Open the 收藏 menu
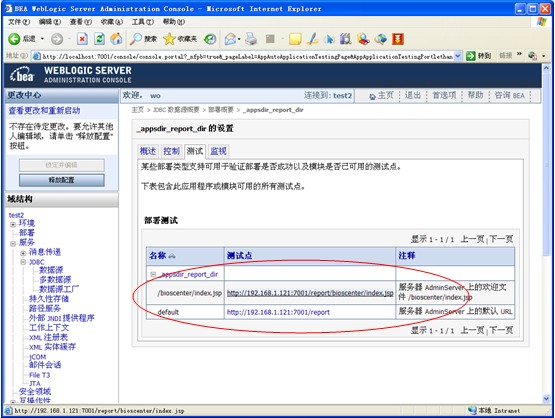 click(112, 22)
